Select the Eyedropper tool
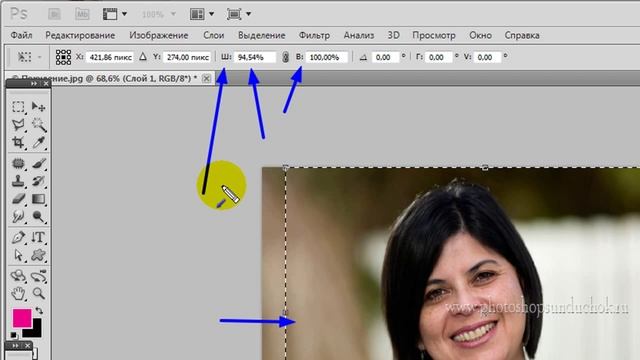This screenshot has height=360, width=640. (38, 142)
